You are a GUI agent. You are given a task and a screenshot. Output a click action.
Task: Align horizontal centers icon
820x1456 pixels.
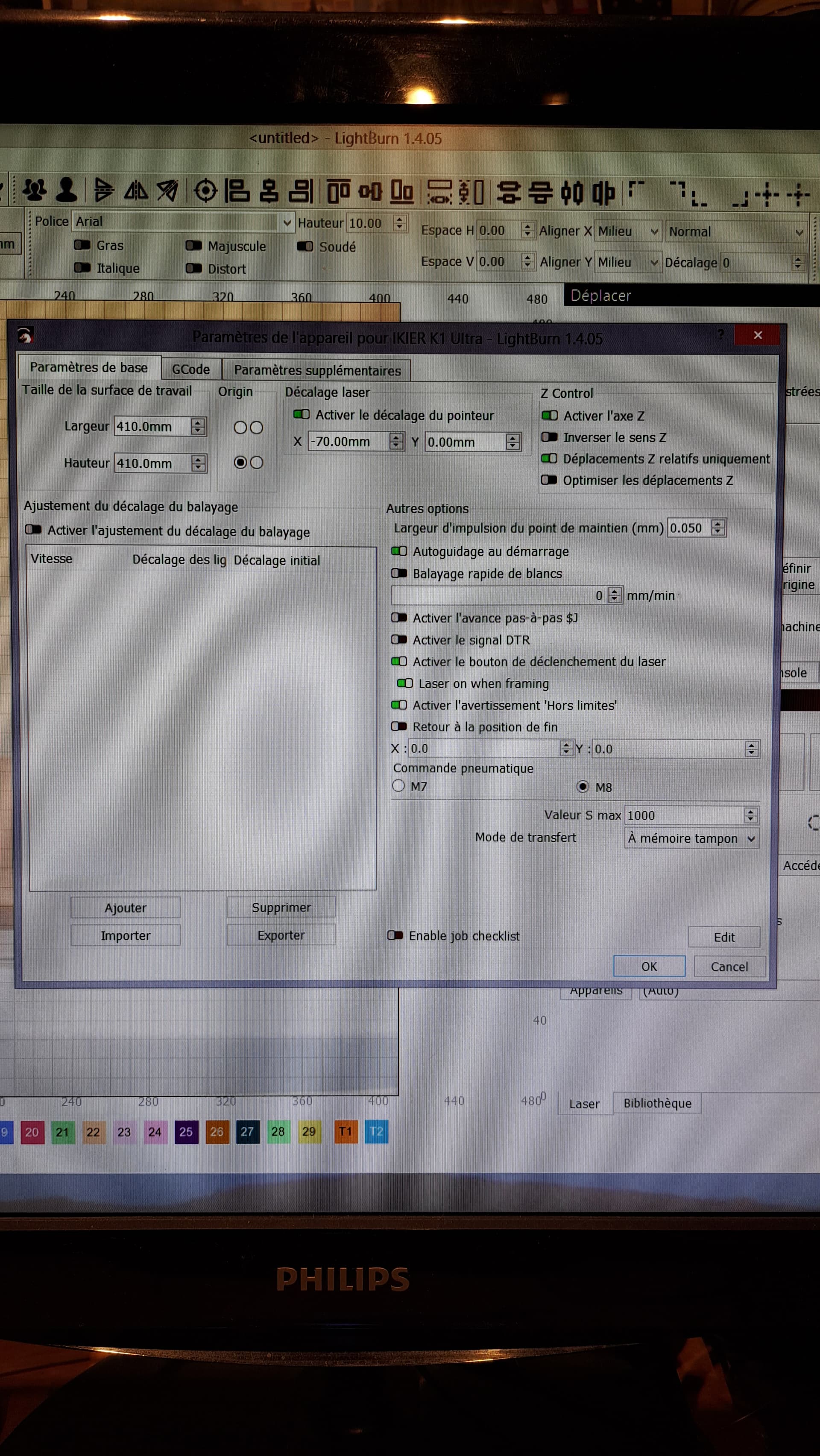269,191
